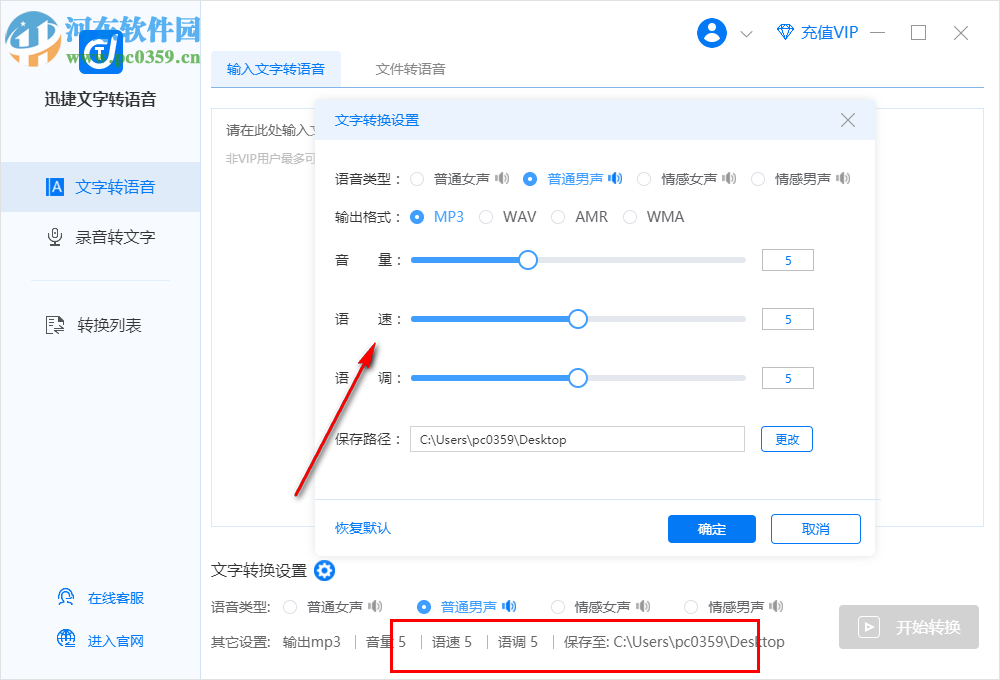Select 普通女声 voice type
This screenshot has width=1000, height=680.
[x=416, y=178]
